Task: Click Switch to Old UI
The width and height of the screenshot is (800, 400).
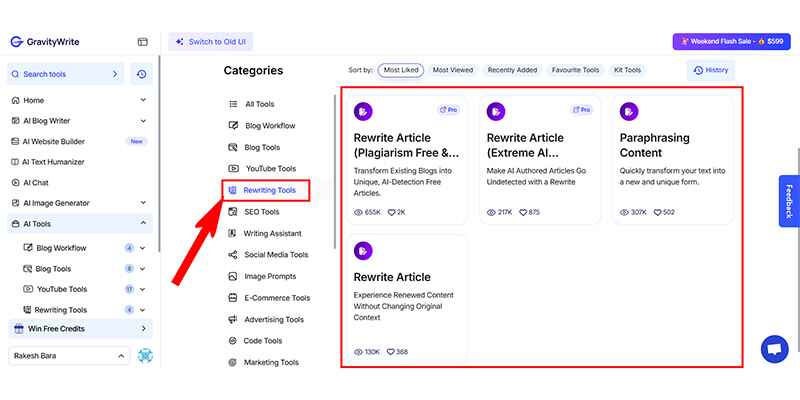Action: coord(211,42)
